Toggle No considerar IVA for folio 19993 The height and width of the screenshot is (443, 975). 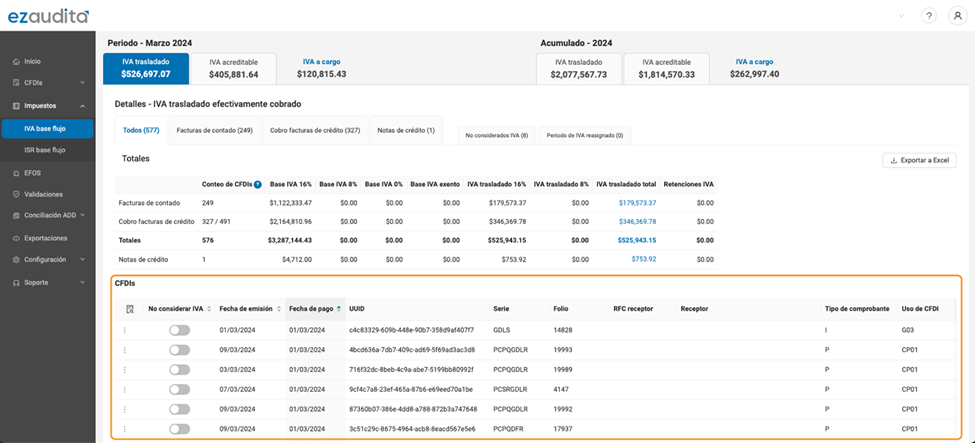(x=179, y=350)
